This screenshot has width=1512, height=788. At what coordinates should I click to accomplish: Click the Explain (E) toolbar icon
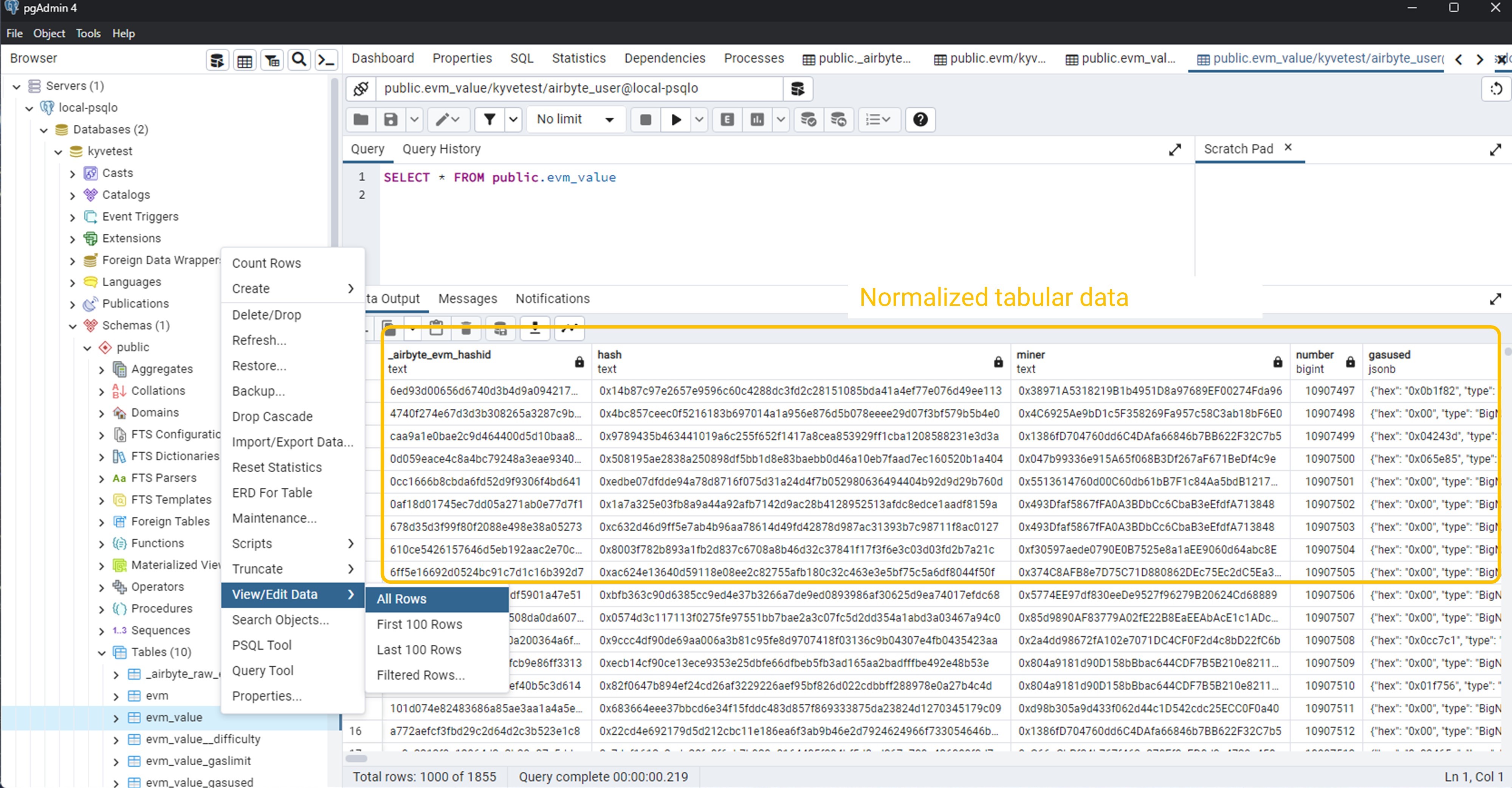point(727,120)
